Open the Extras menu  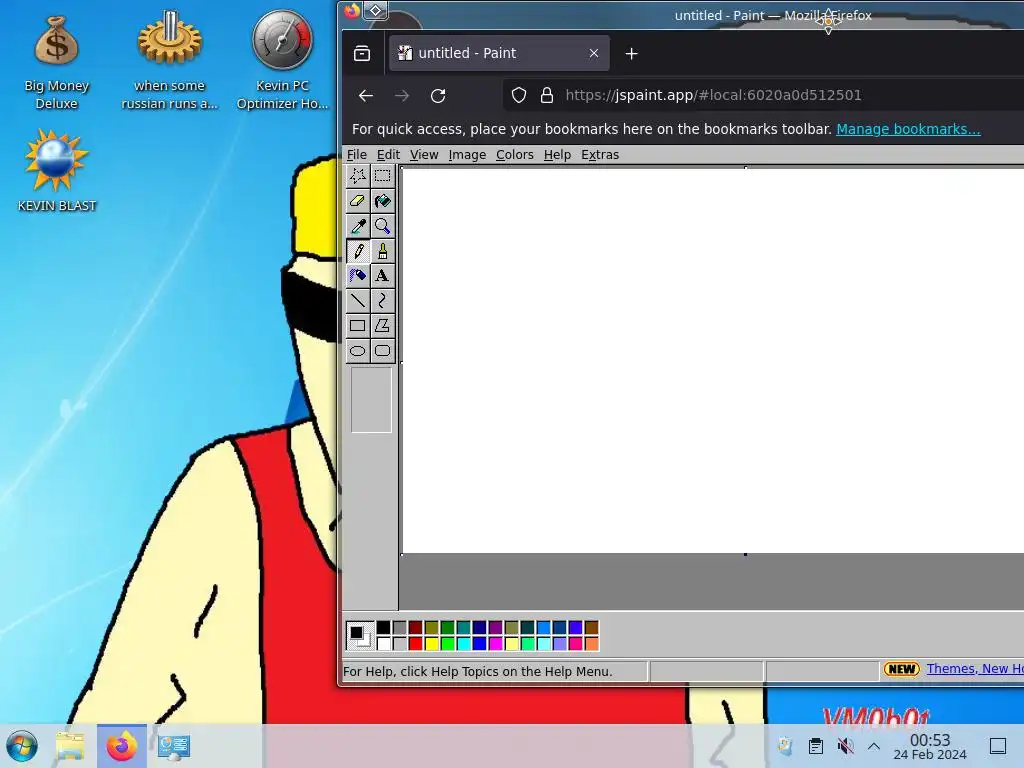click(600, 155)
